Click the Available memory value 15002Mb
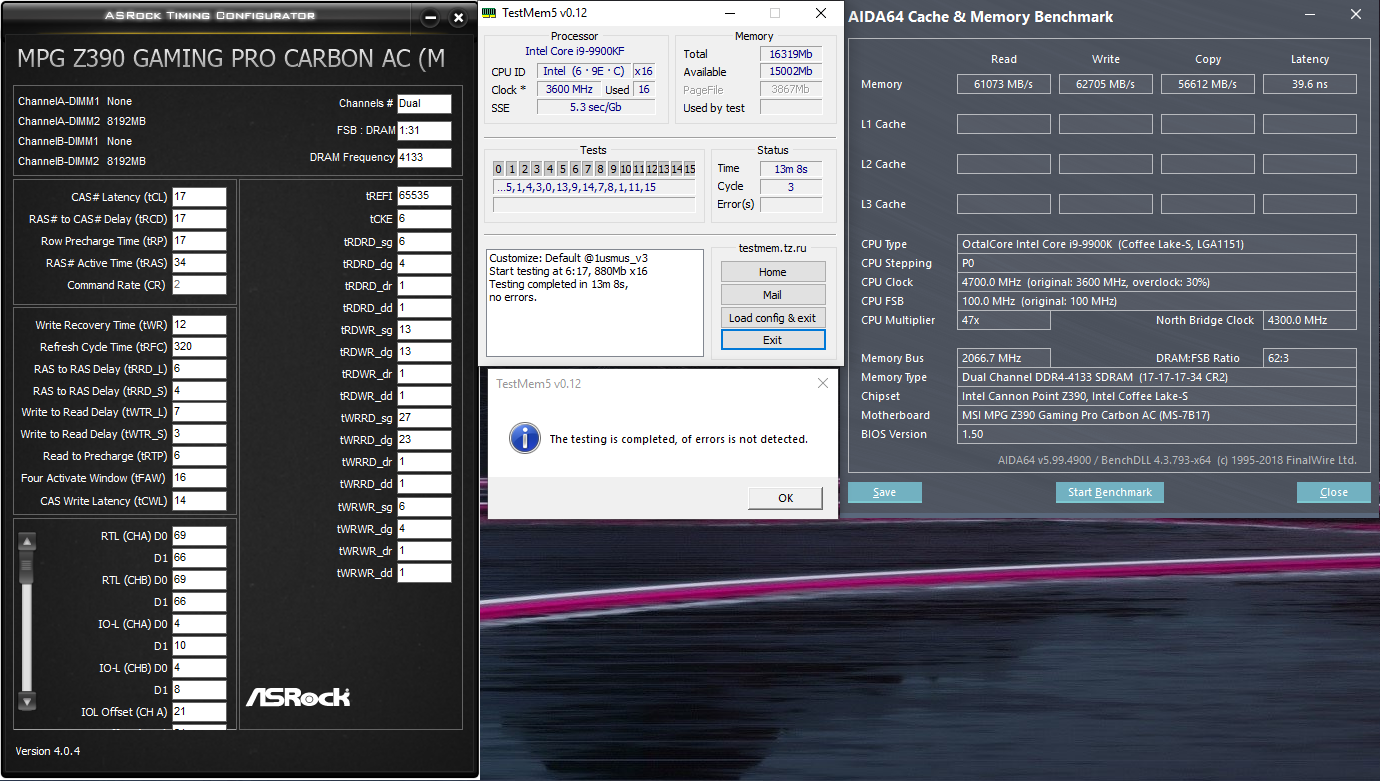Screen dimensions: 1380x781 tap(791, 71)
